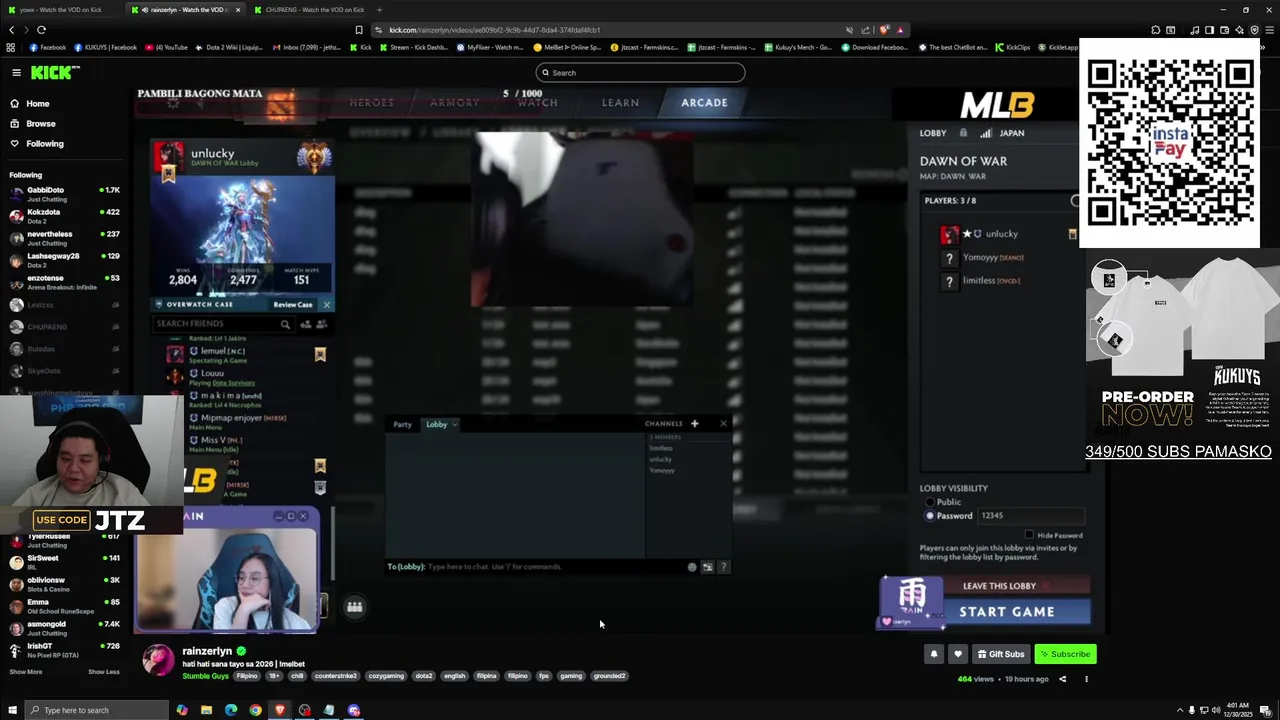Click Review Case for Overwatch
Viewport: 1280px width, 720px height.
293,304
